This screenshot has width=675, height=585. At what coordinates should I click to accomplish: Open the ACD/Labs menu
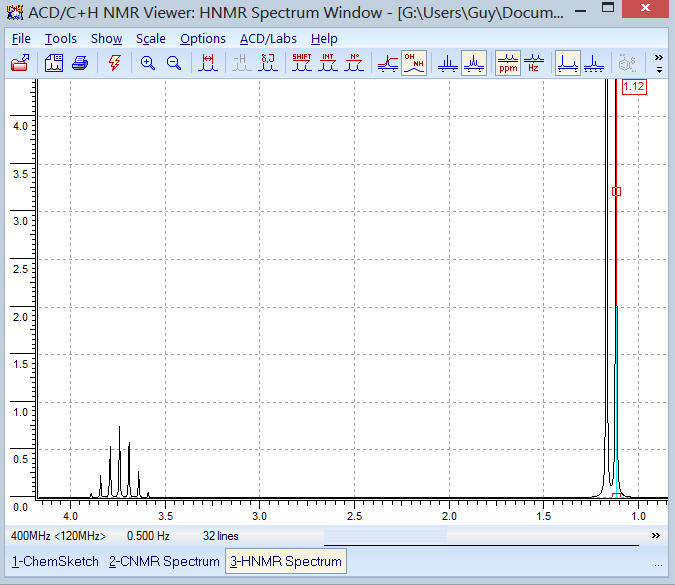(268, 39)
